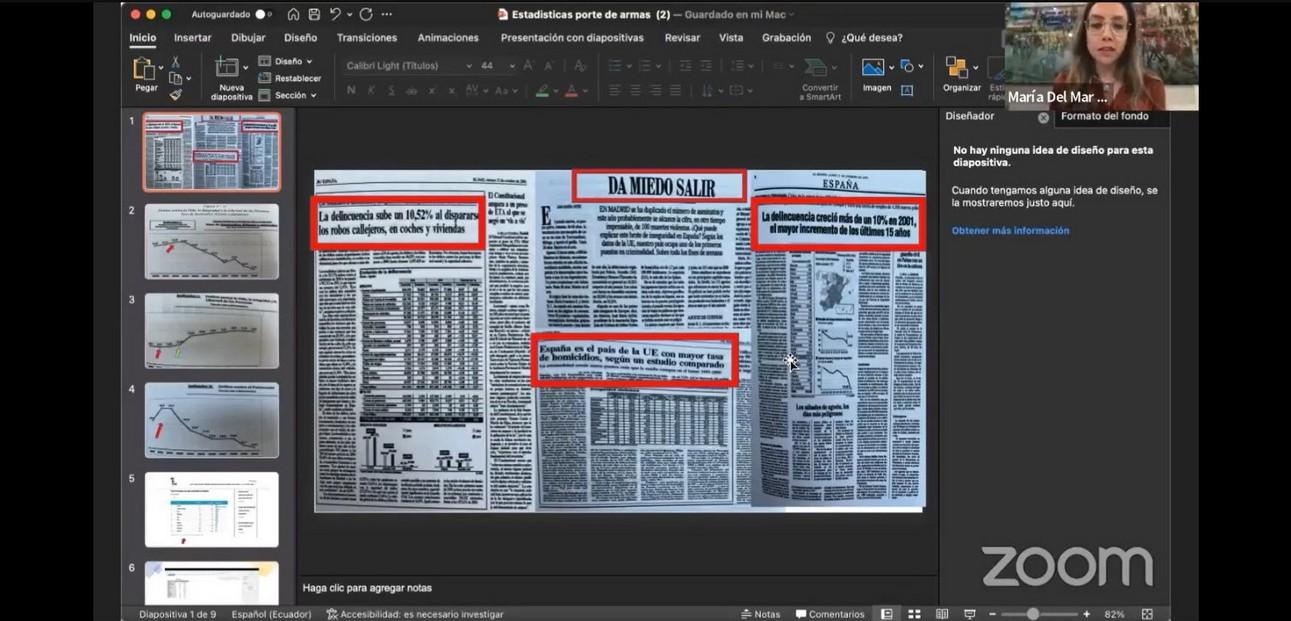Click the save icon in title bar
Screen dimensions: 1291x621
[314, 14]
